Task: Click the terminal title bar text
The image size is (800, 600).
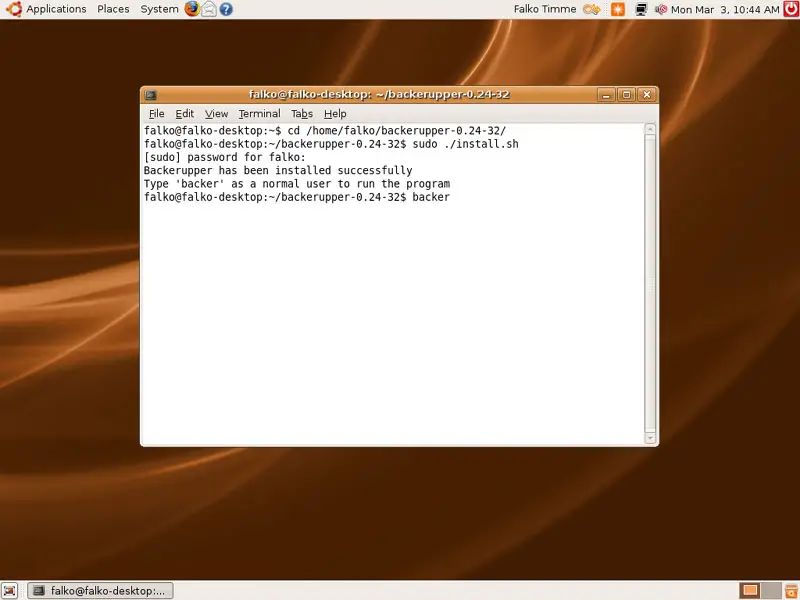Action: (379, 94)
